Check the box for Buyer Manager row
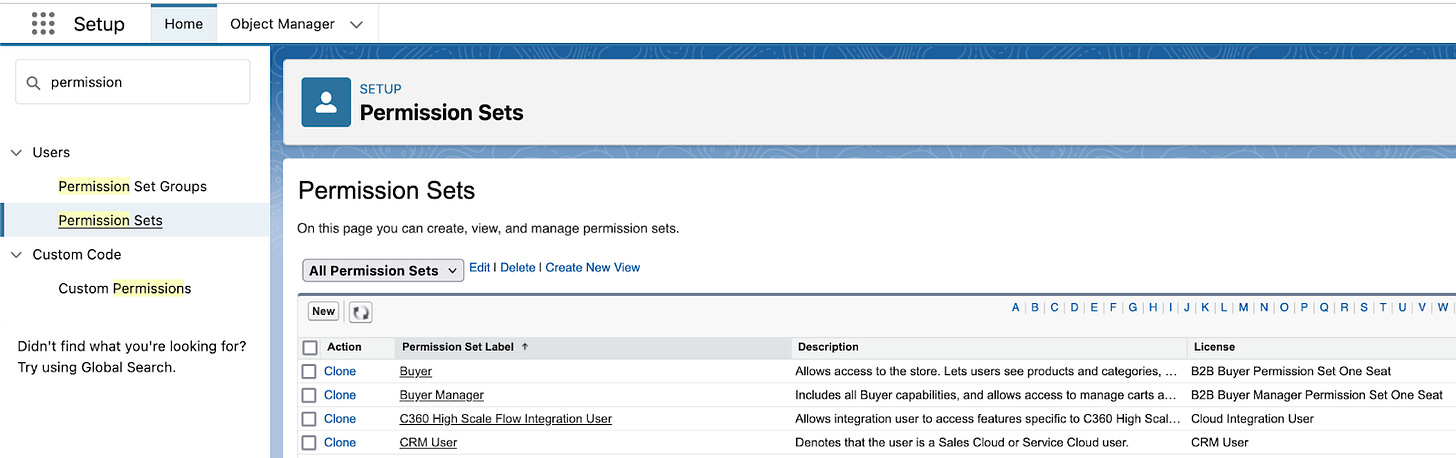The image size is (1456, 458). coord(310,395)
